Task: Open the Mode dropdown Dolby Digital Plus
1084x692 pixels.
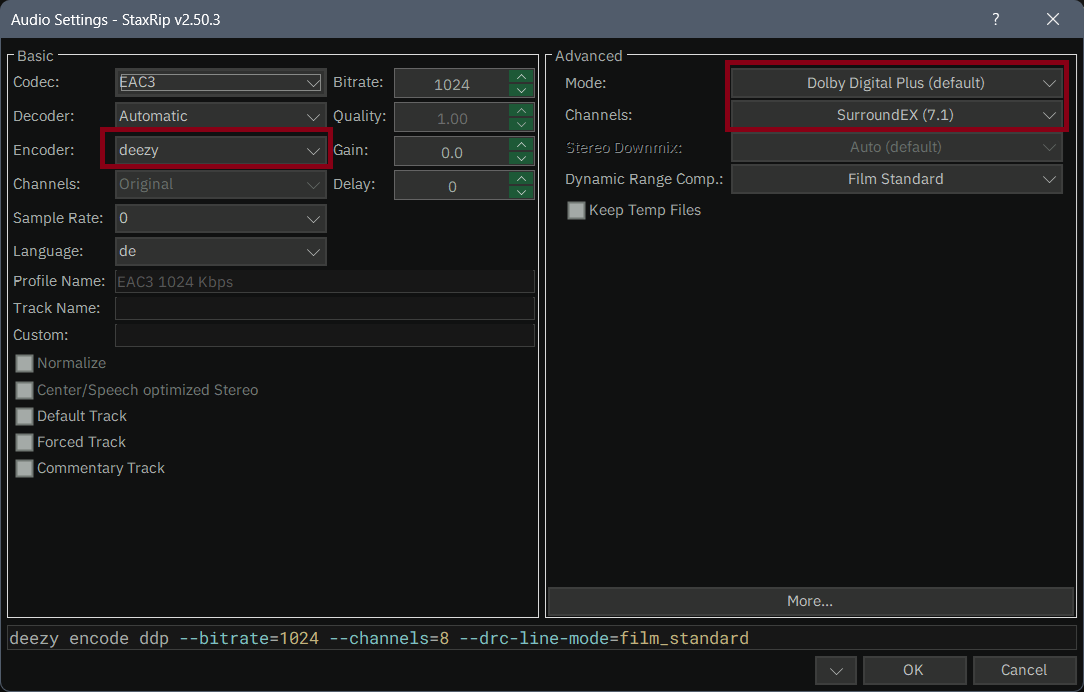Action: [896, 83]
